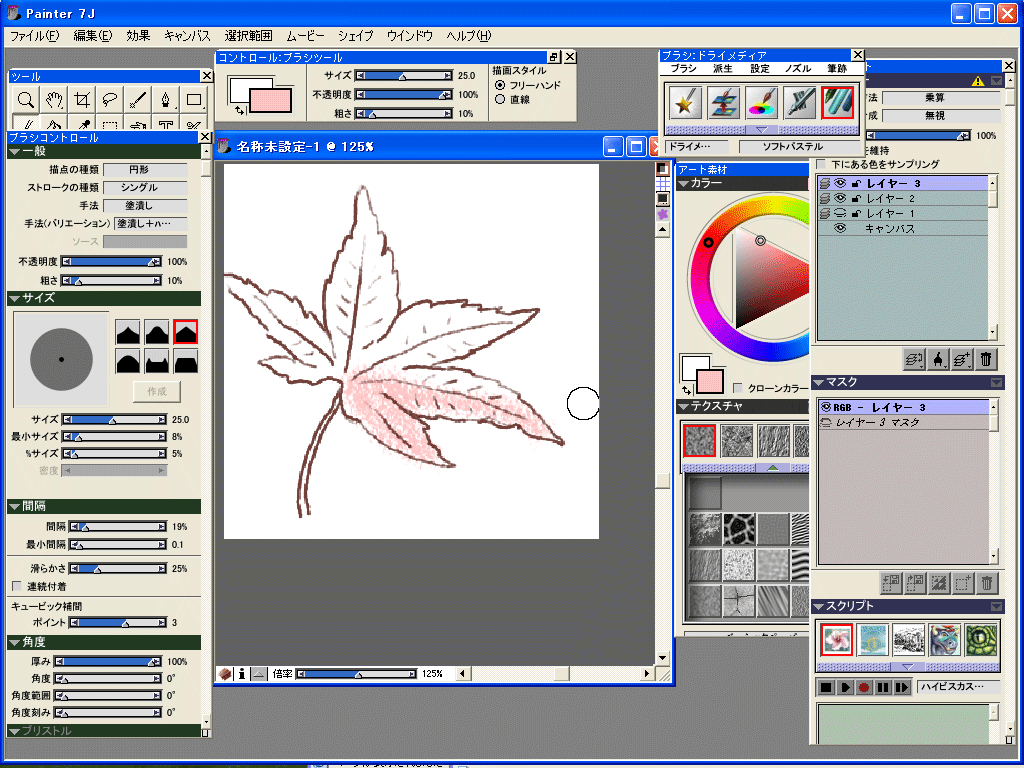Screen dimensions: 1024x768
Task: Collapse the サイズ section in brush controls
Action: 15,298
